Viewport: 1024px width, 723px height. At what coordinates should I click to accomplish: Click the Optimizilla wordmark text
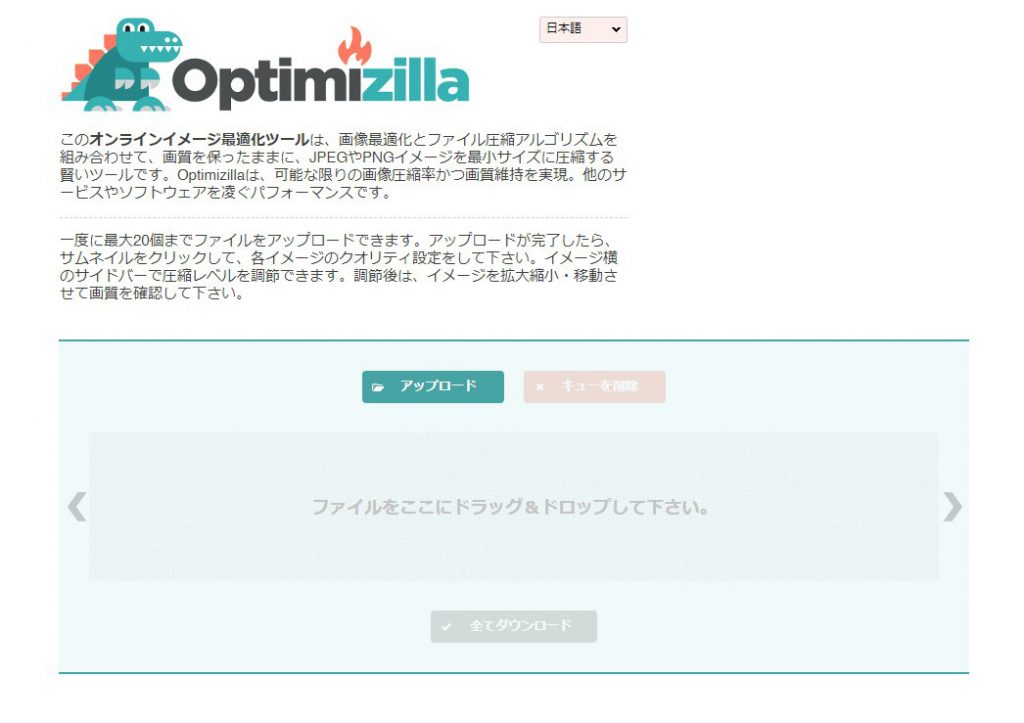click(x=321, y=83)
